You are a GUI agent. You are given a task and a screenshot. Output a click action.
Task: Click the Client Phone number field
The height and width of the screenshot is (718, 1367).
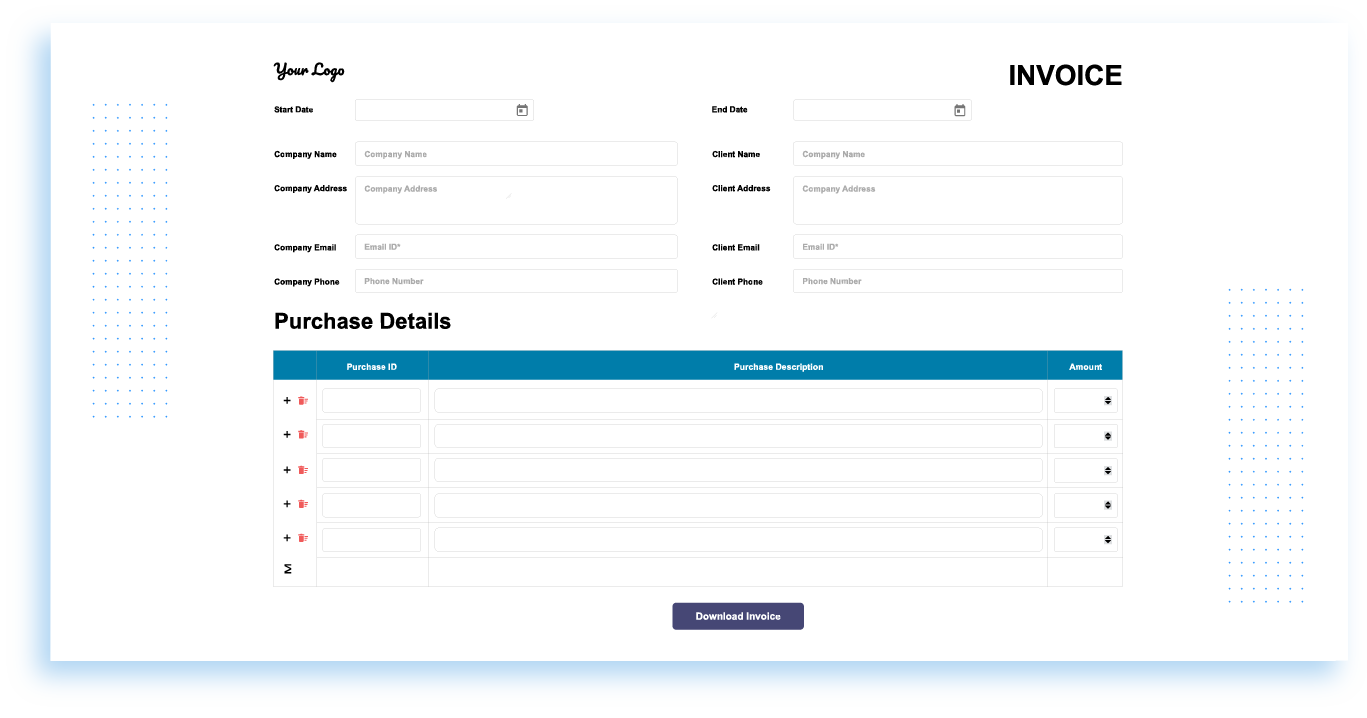[957, 280]
